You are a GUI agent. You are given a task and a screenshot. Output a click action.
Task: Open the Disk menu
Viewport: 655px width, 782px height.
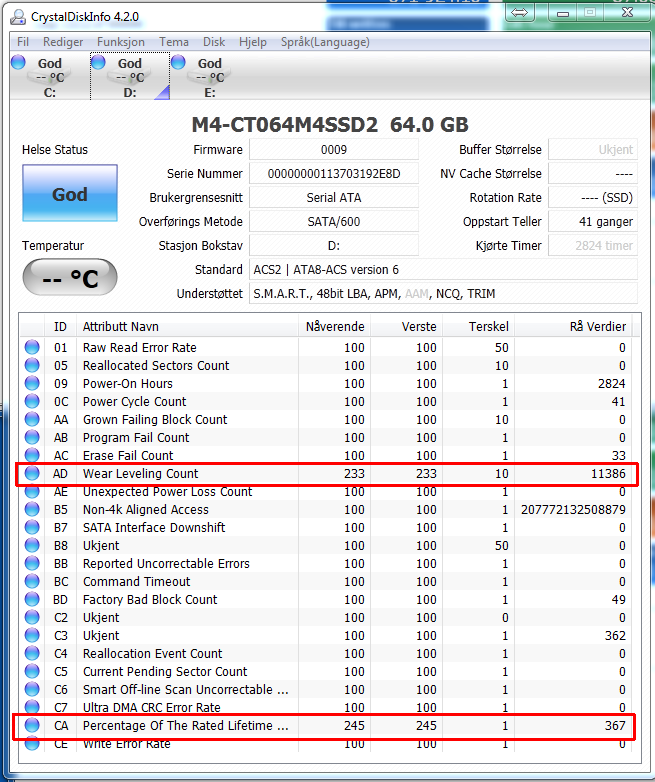[x=214, y=42]
